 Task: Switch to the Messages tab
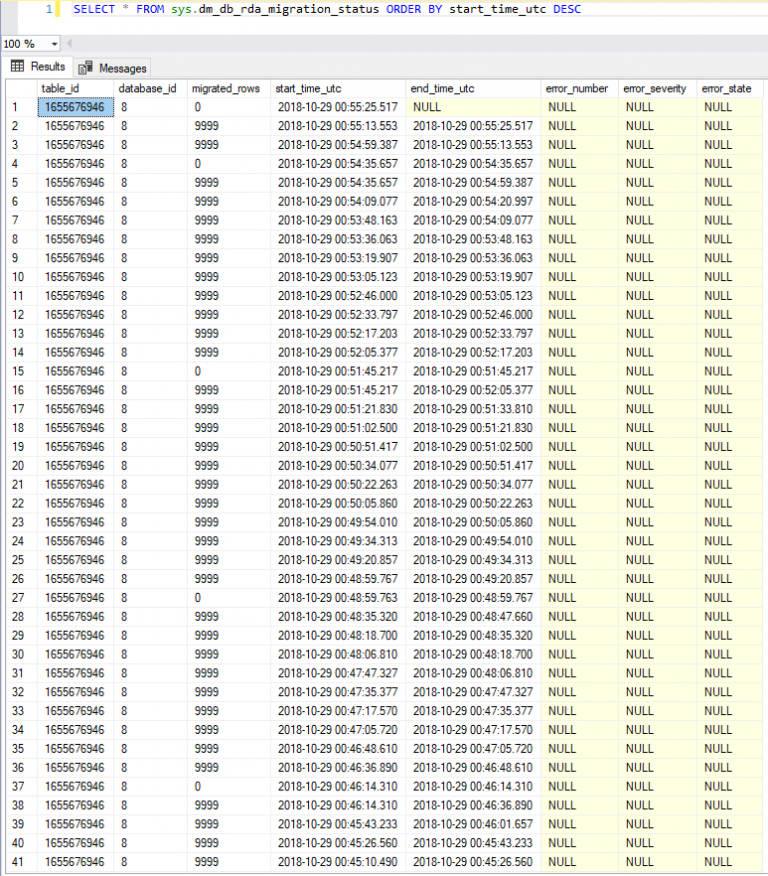coord(113,68)
